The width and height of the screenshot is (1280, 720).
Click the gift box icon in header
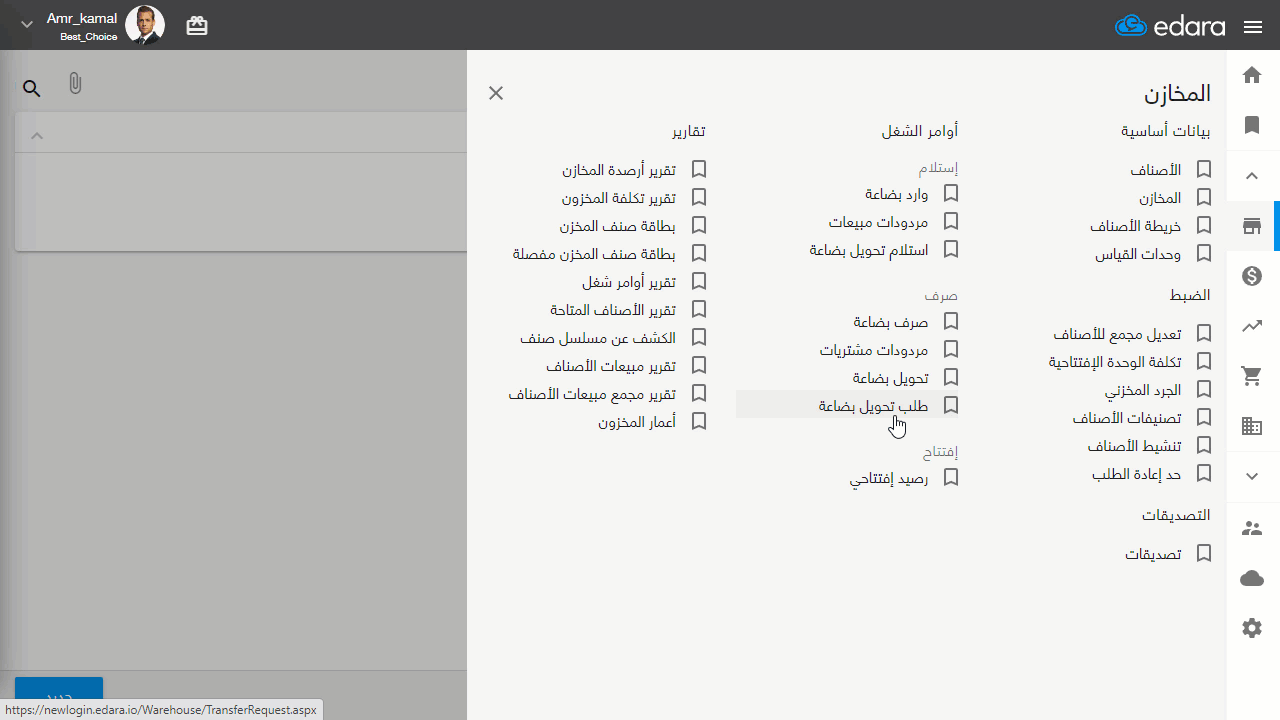coord(197,26)
